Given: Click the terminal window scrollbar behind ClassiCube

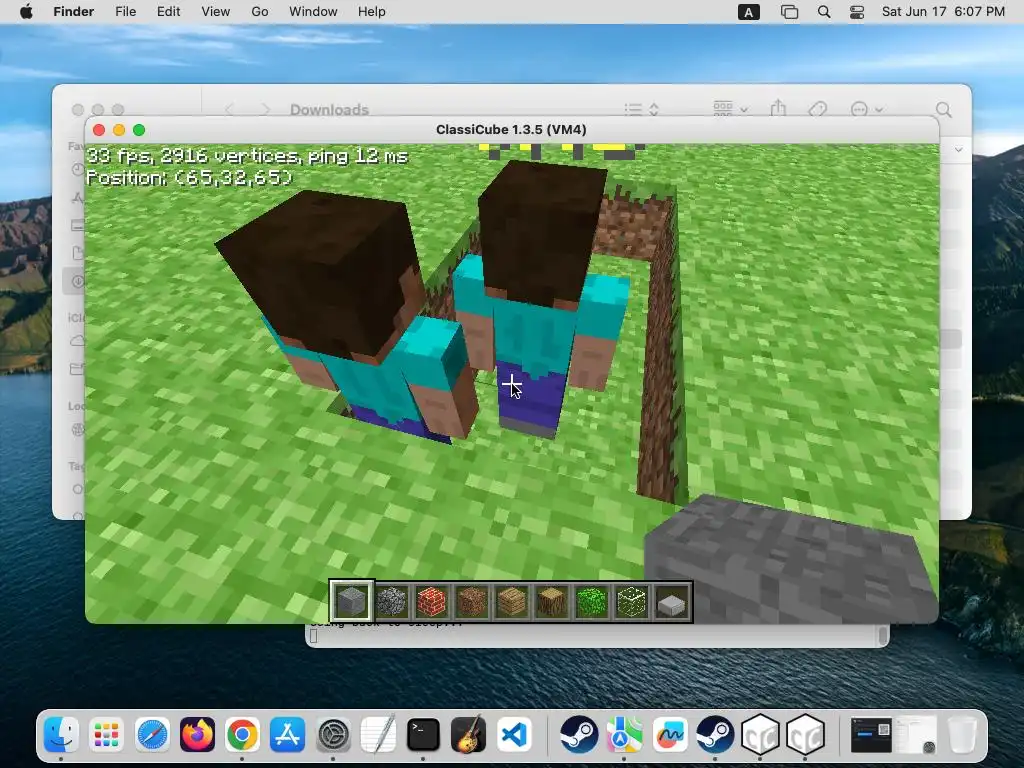Looking at the screenshot, I should pyautogui.click(x=883, y=635).
